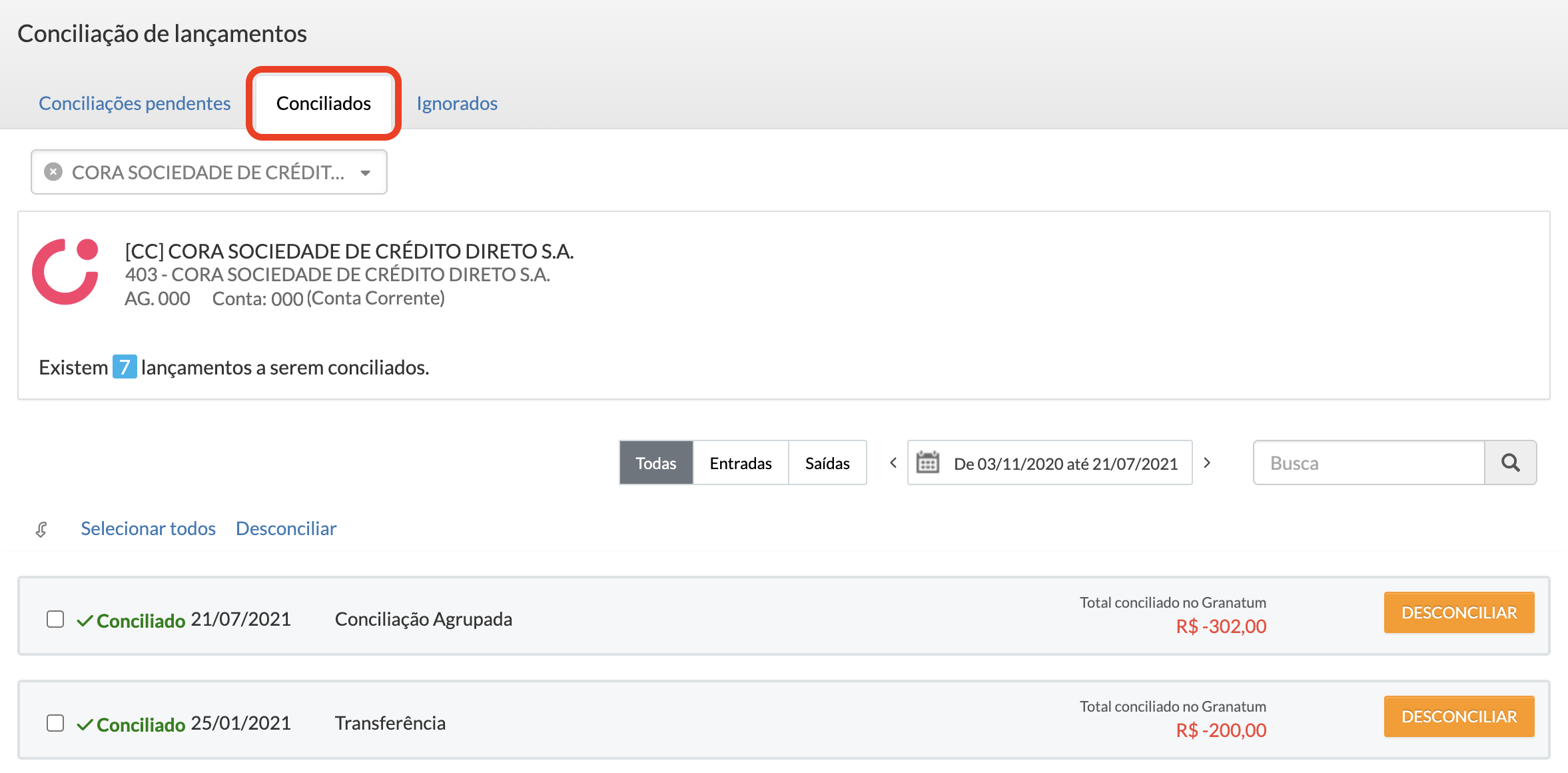Open the date range picker field

point(1064,463)
